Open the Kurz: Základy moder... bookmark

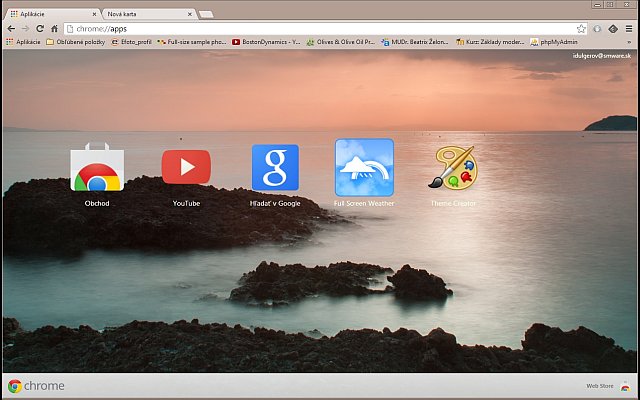point(490,42)
